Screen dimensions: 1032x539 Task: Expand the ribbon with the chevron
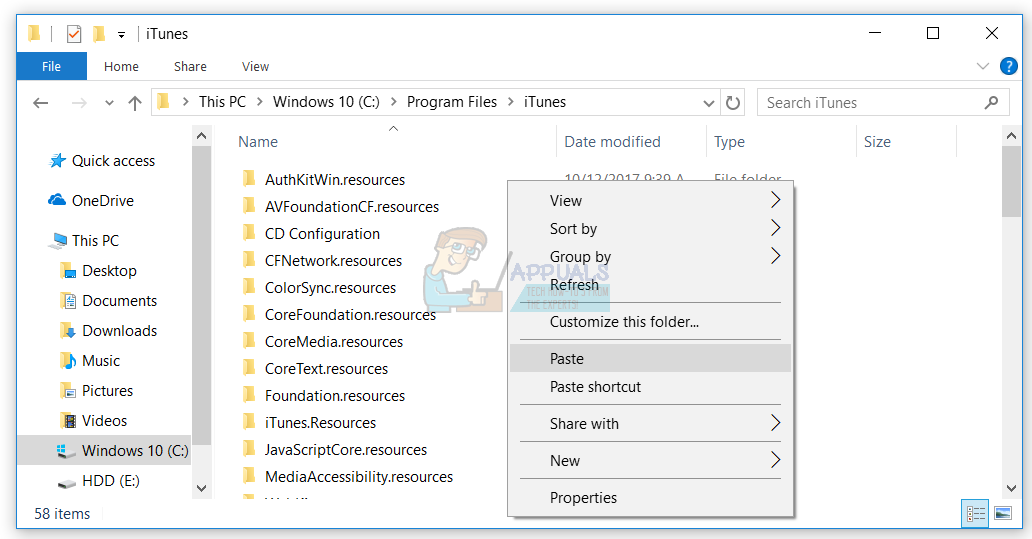pyautogui.click(x=983, y=66)
